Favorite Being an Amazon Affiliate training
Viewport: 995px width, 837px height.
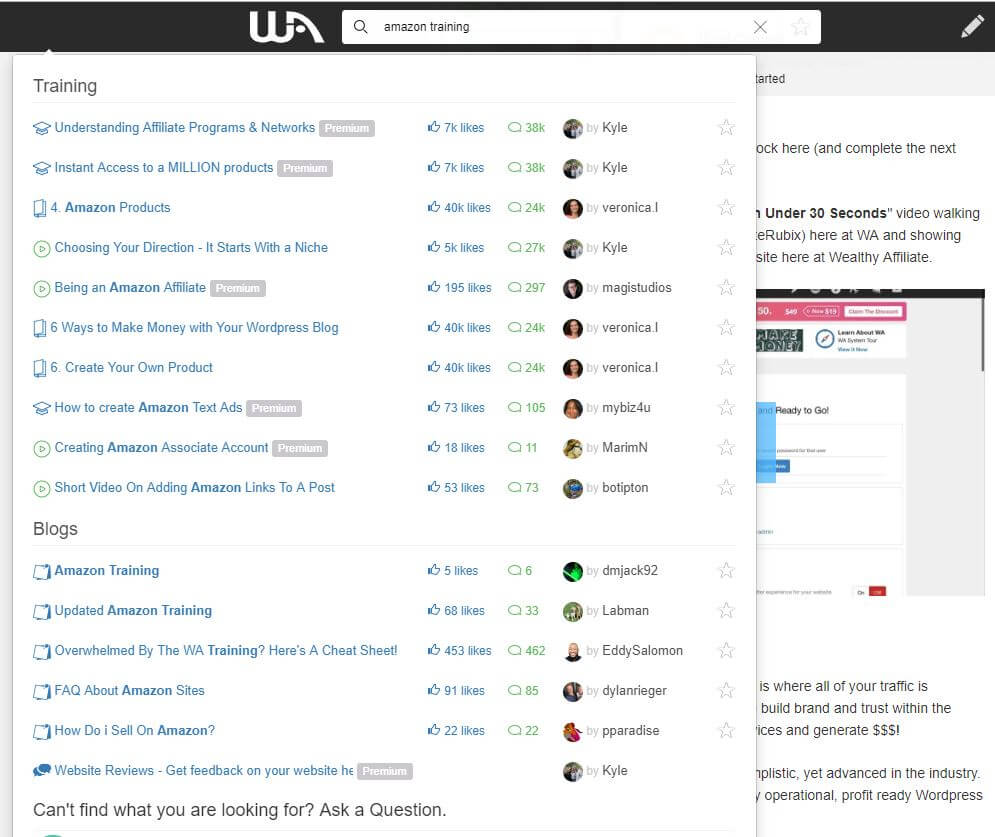[726, 287]
